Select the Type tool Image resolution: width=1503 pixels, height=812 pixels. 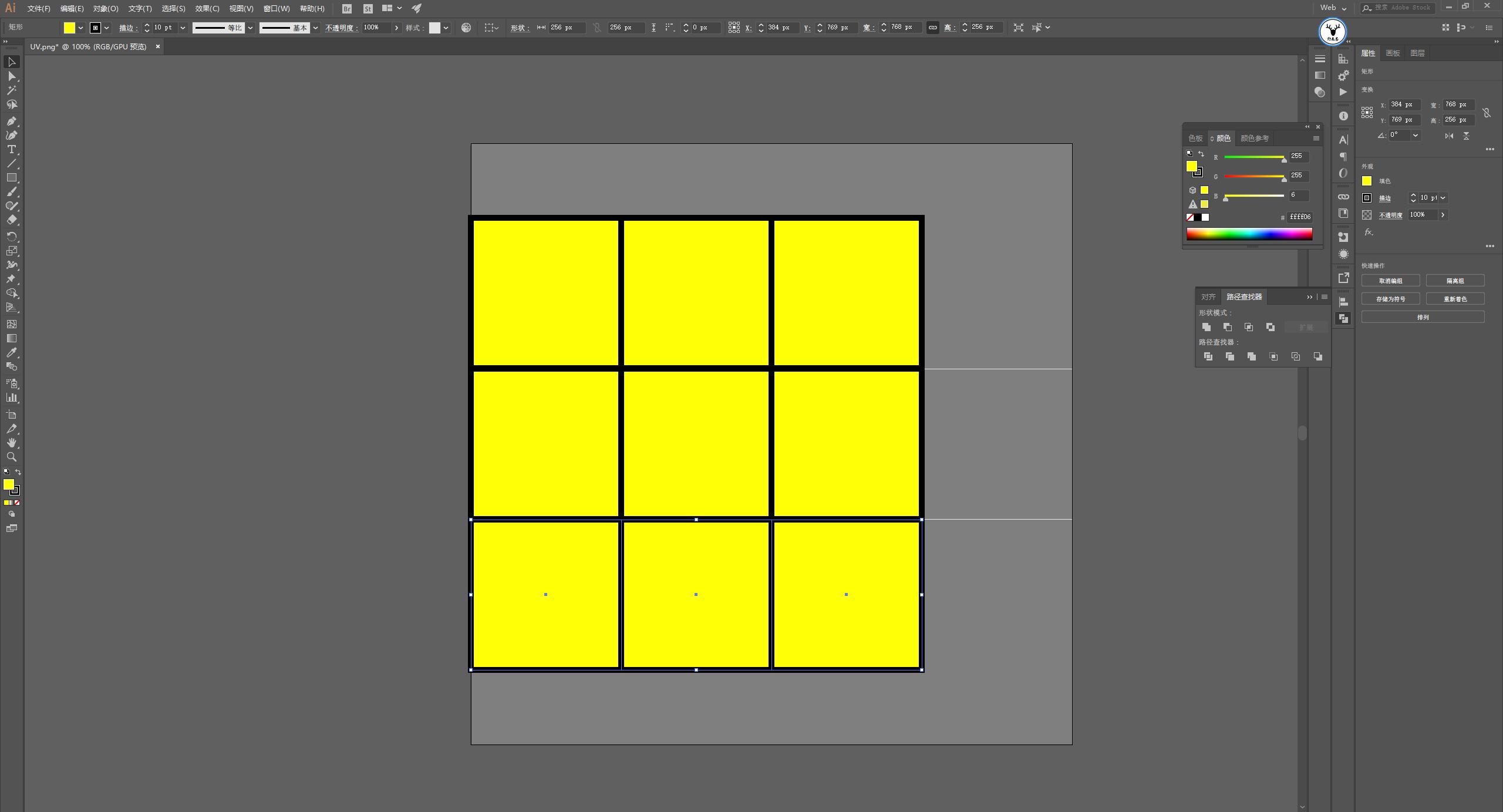pyautogui.click(x=11, y=149)
